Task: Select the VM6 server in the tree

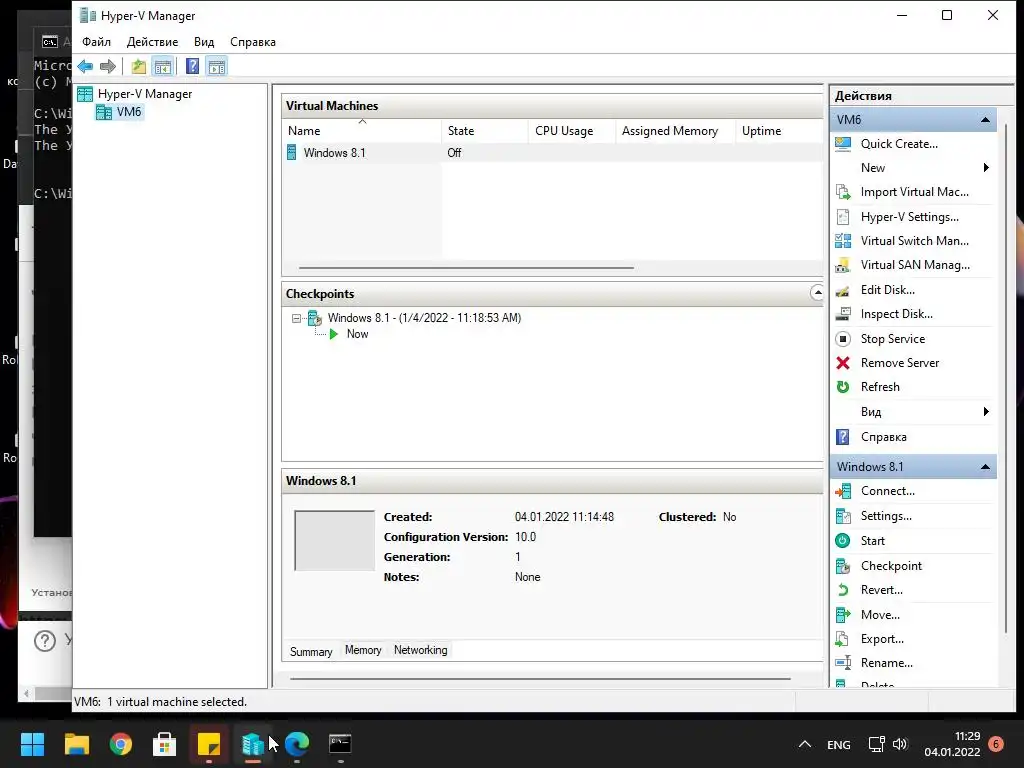Action: pyautogui.click(x=129, y=112)
